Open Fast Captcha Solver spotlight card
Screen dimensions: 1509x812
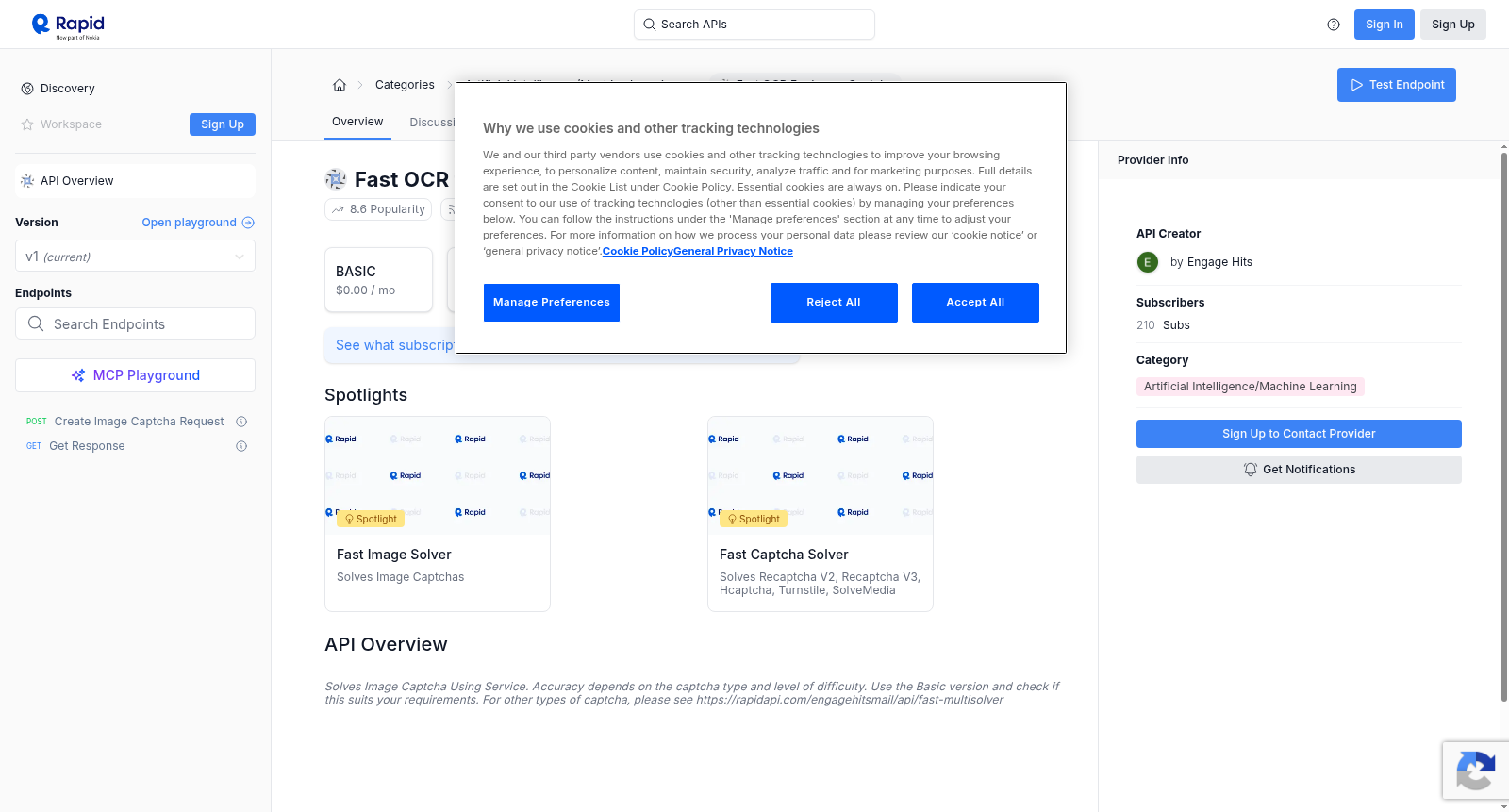(x=821, y=514)
